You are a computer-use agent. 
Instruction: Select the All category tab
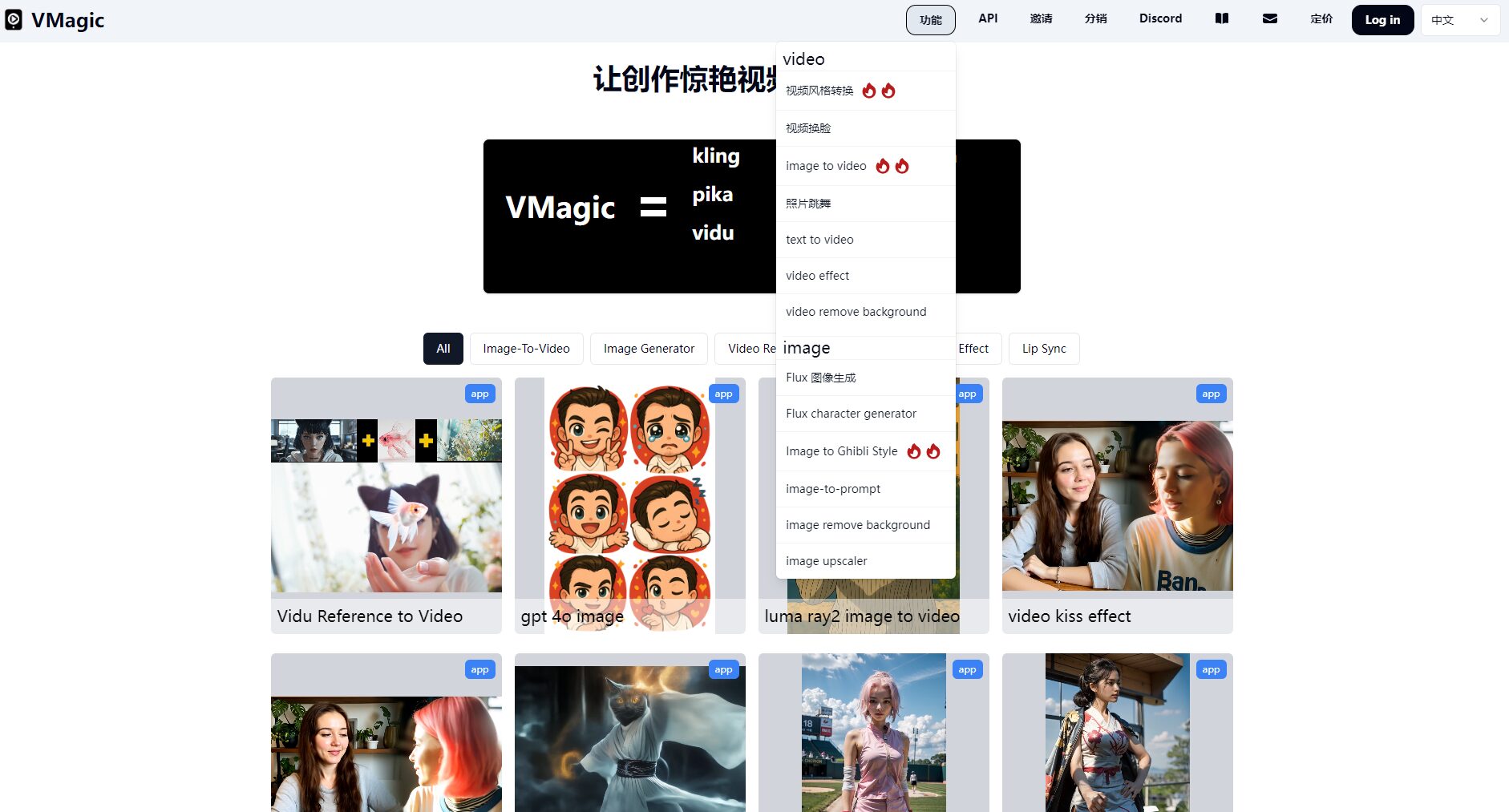click(443, 349)
